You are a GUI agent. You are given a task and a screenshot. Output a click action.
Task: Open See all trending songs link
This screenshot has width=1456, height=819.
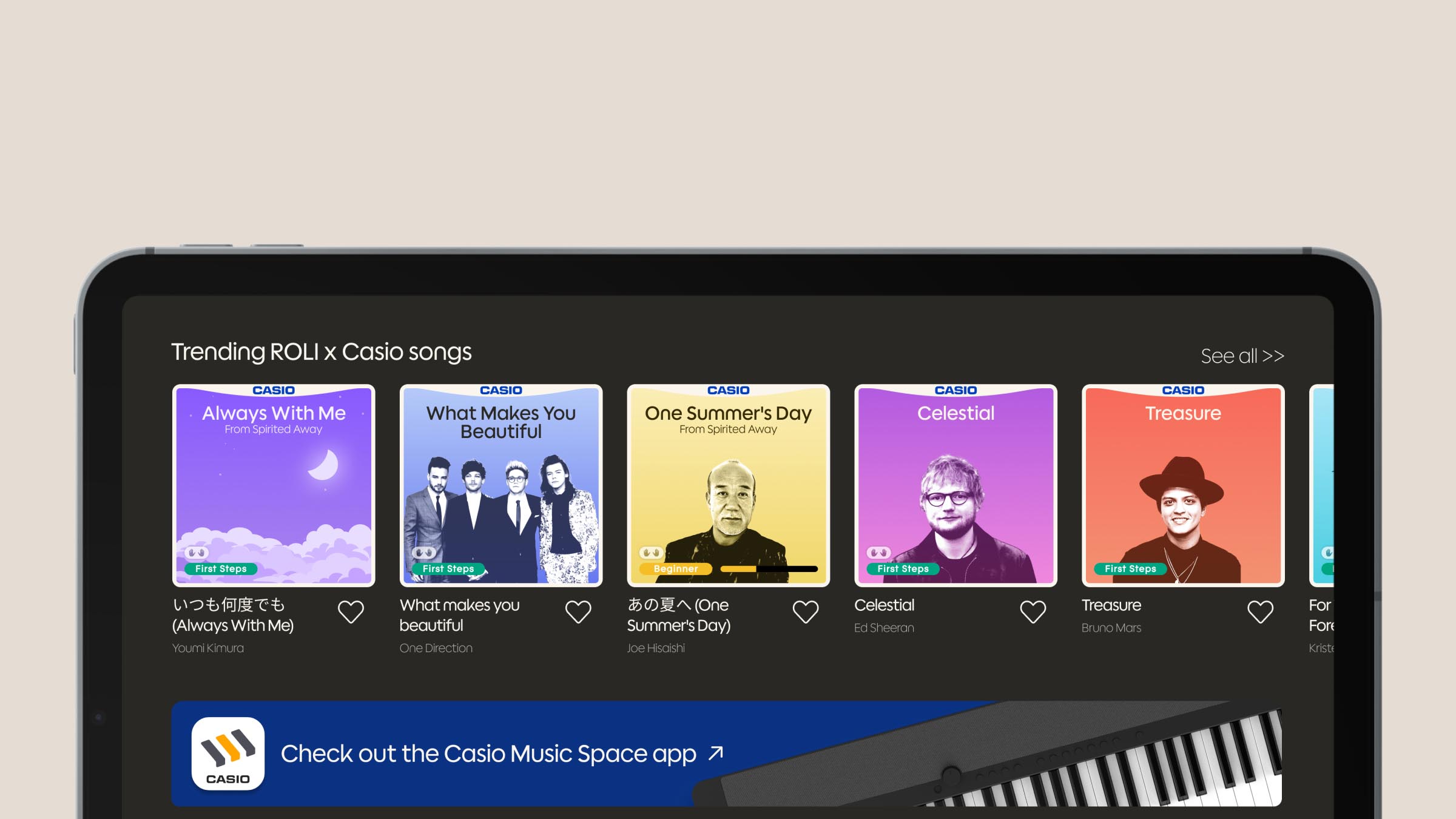point(1242,356)
